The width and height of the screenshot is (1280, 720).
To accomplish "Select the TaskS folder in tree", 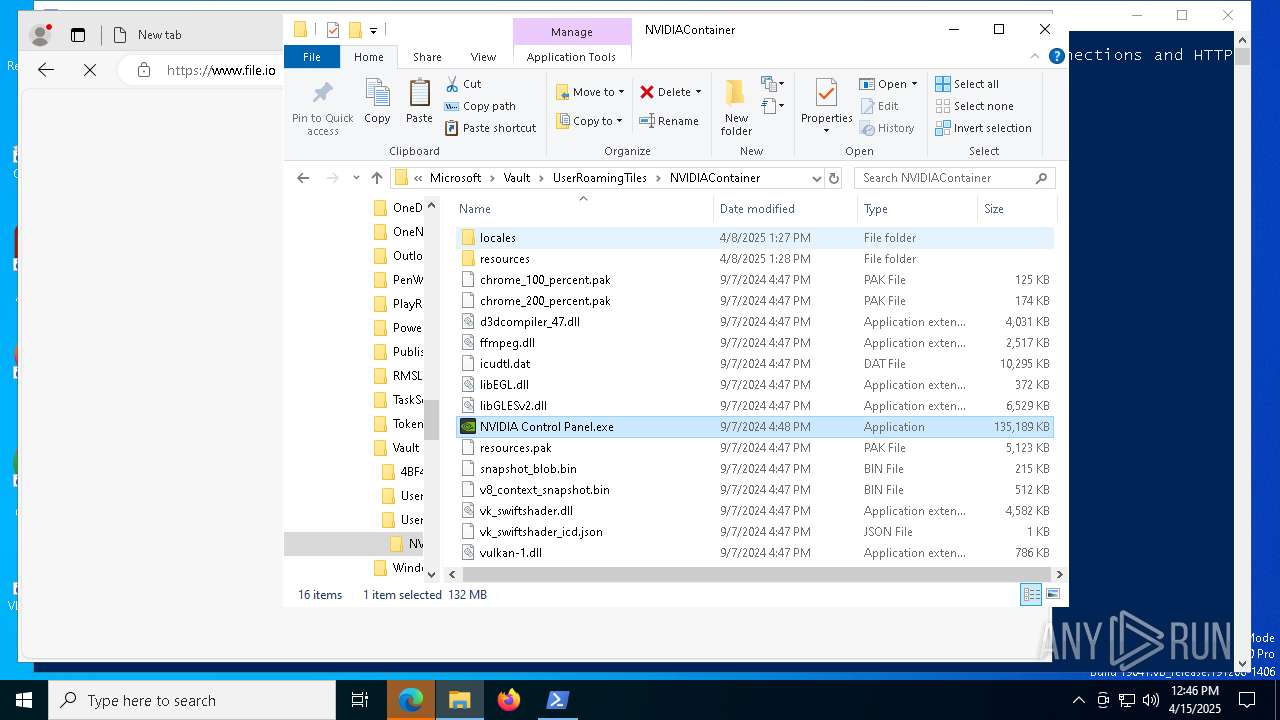I will (x=397, y=400).
